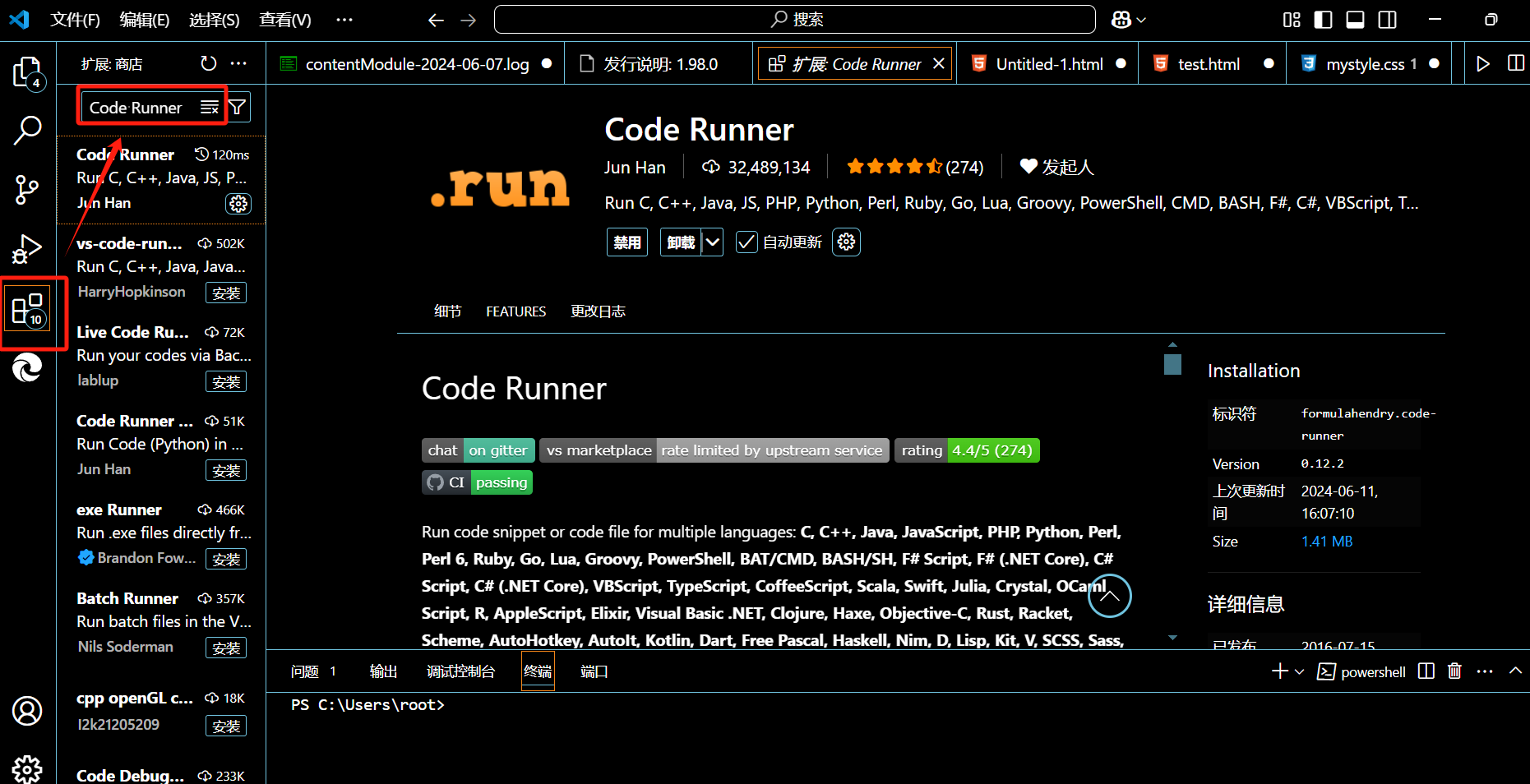
Task: Toggle the bottom panel visibility
Action: coord(1356,20)
